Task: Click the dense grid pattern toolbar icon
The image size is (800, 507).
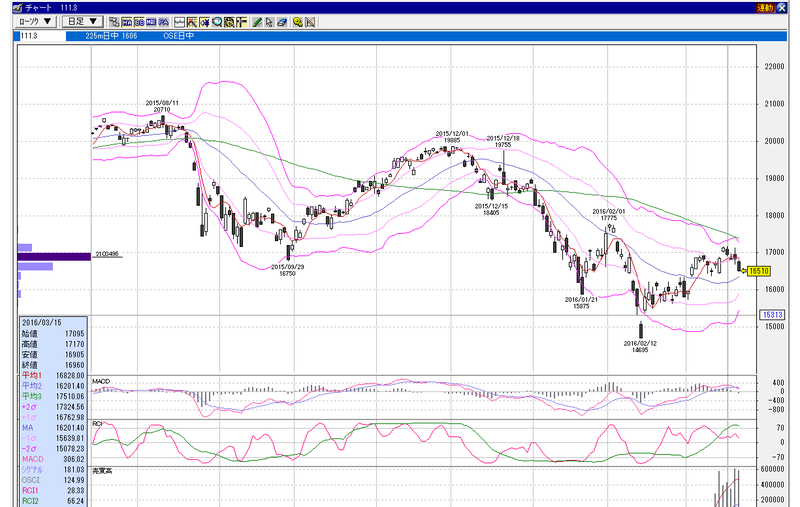Action: (x=229, y=22)
